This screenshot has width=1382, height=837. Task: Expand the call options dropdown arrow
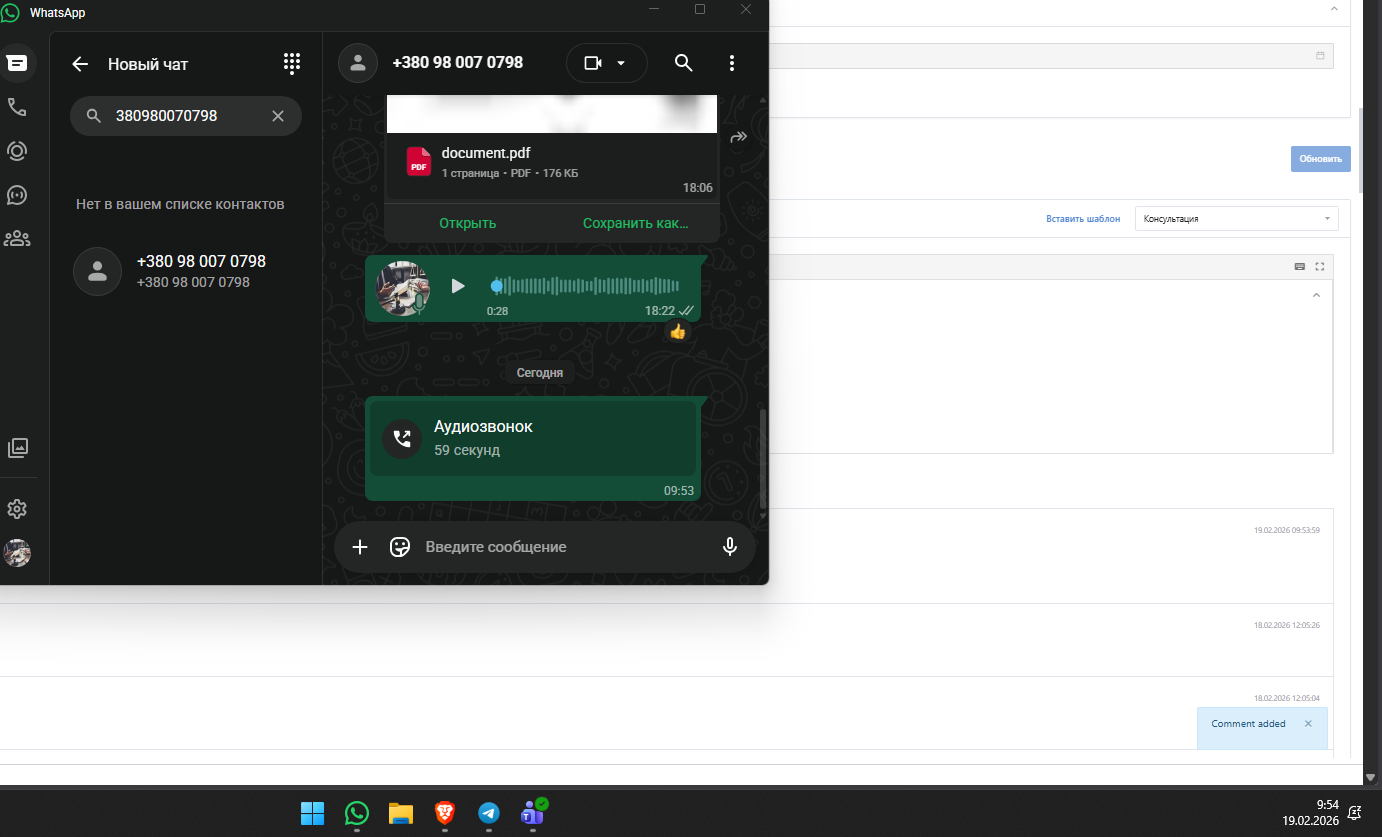(621, 63)
